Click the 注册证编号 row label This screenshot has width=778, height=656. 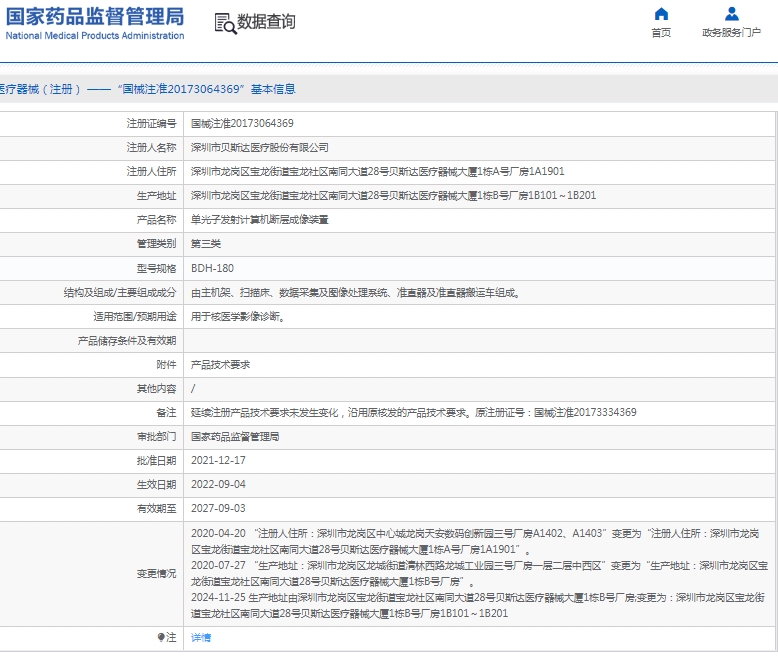[x=151, y=124]
